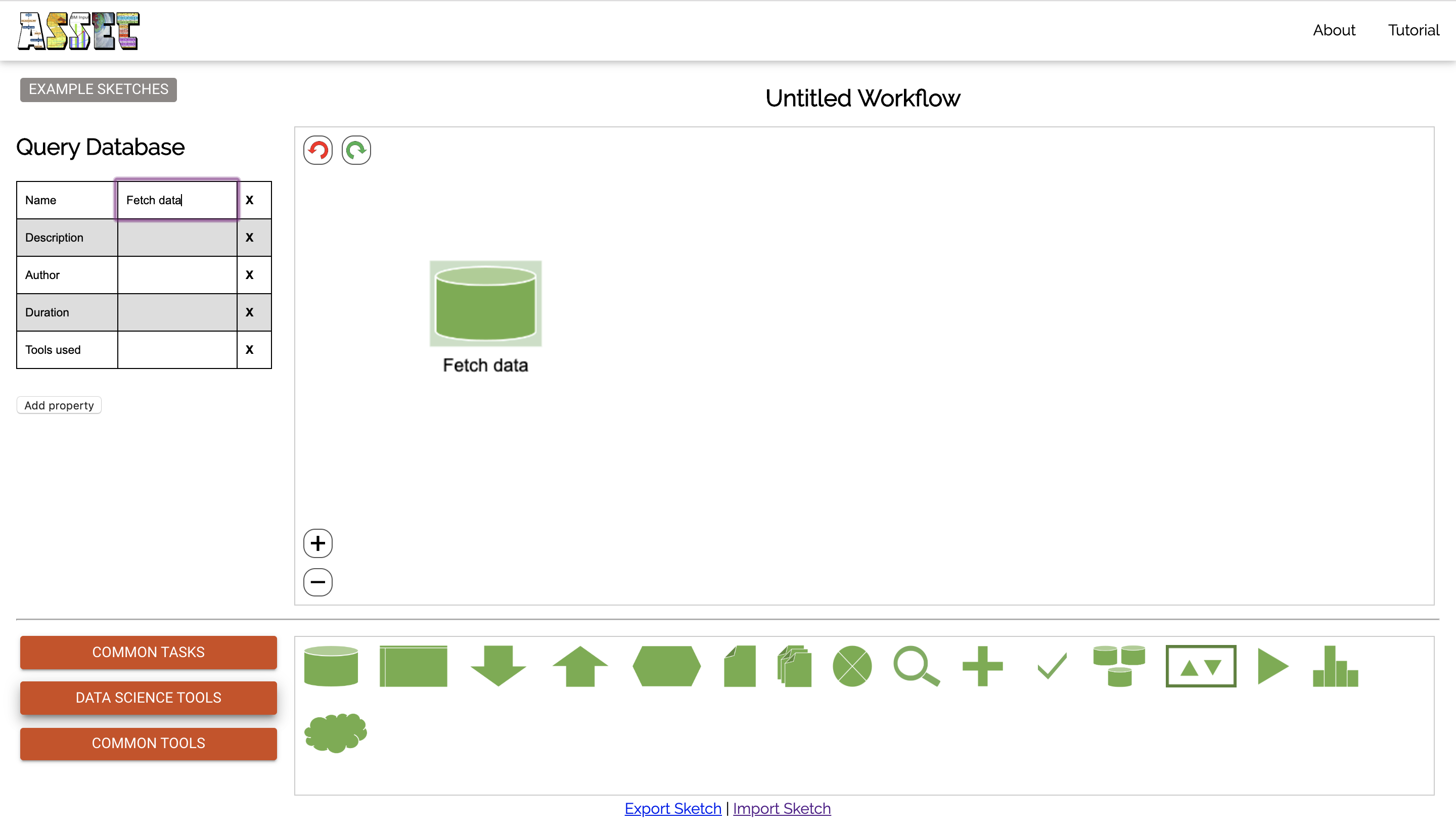Switch to Data Science Tools category
The height and width of the screenshot is (831, 1456).
(149, 698)
